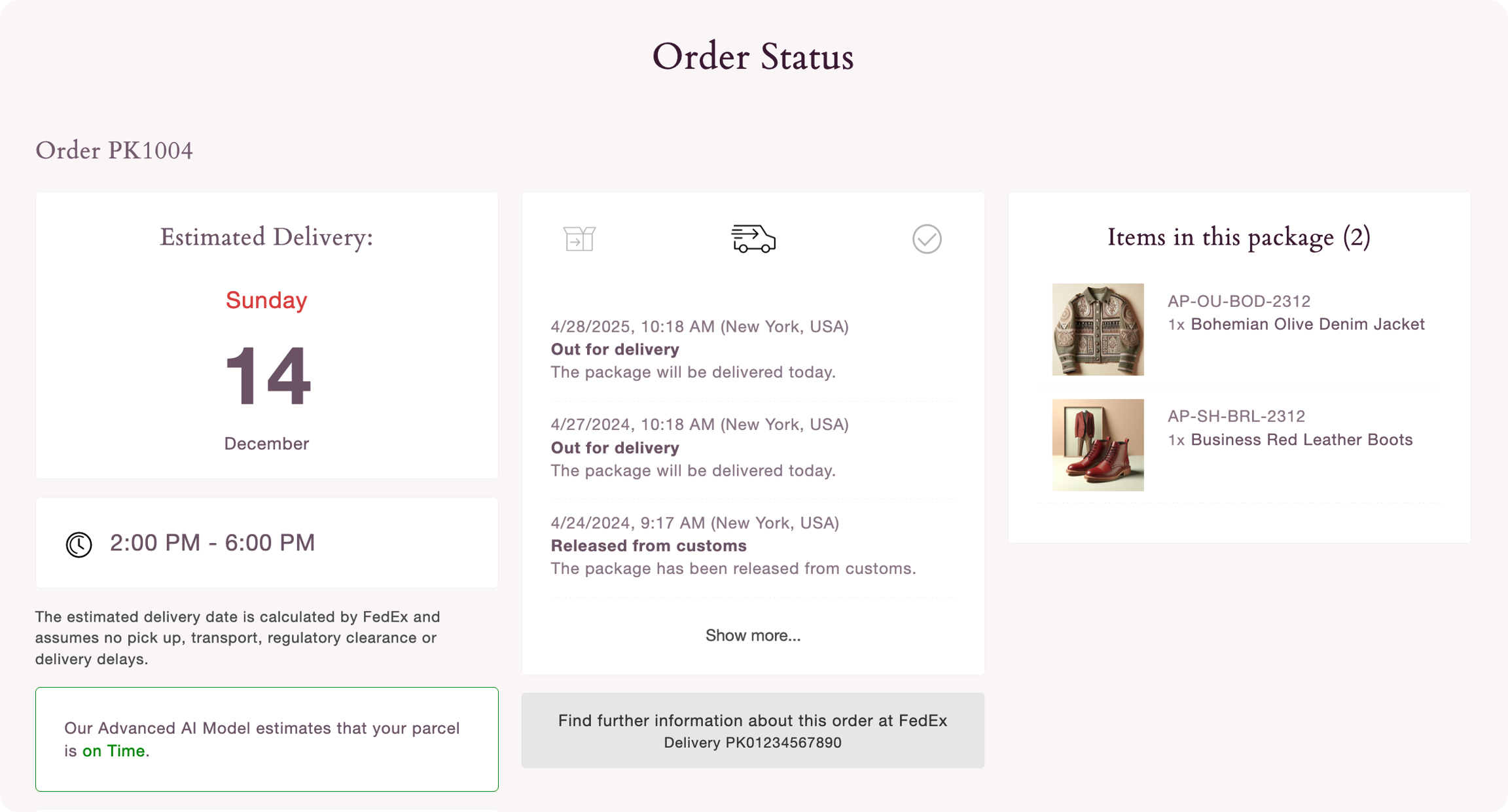Click the on Time status text

pos(114,750)
